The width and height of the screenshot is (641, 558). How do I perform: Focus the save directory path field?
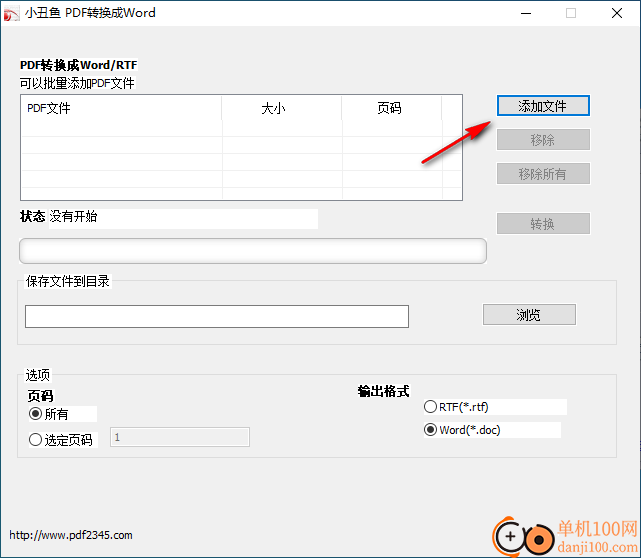pyautogui.click(x=217, y=316)
